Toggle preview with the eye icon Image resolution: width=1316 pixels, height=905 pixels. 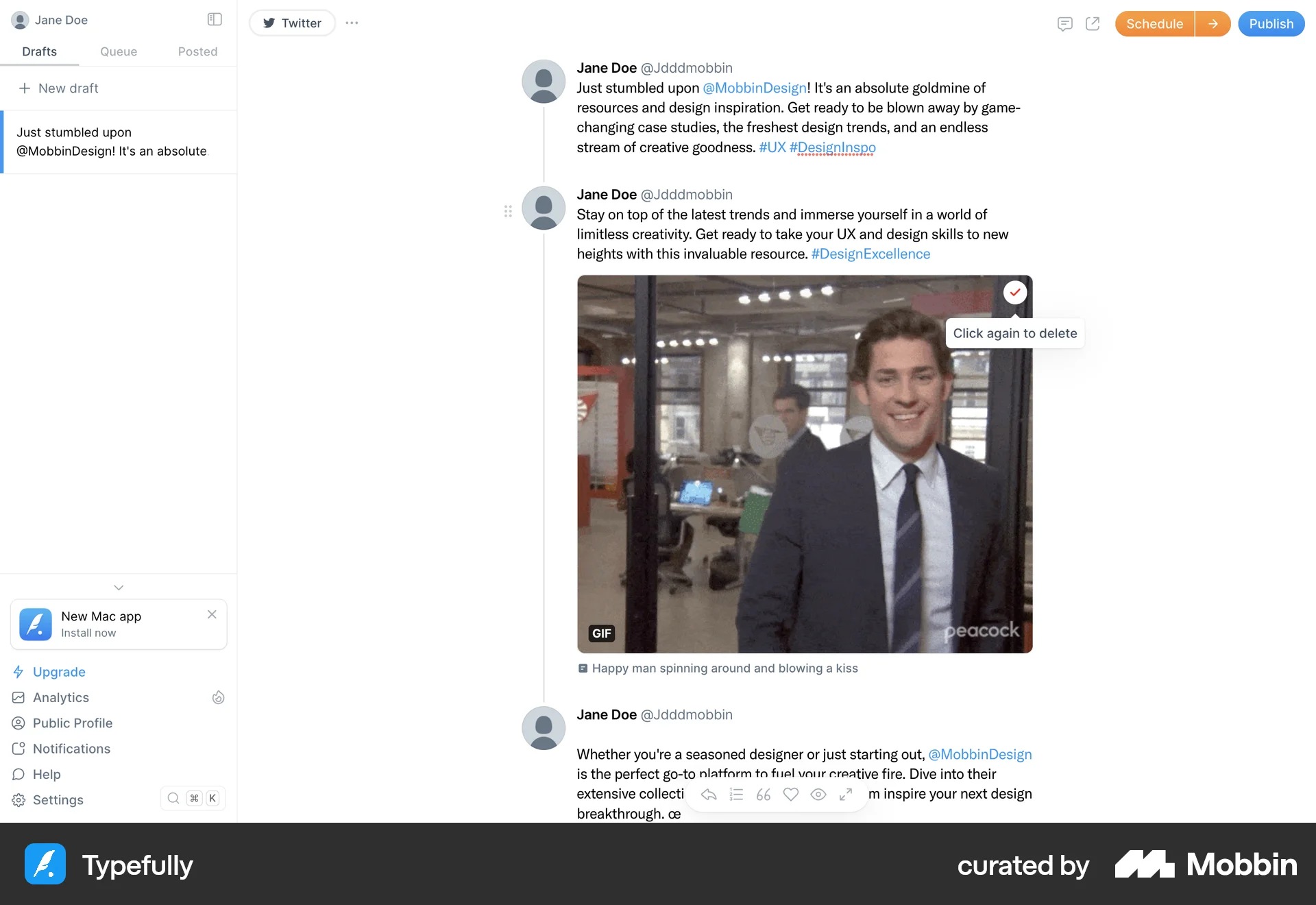pyautogui.click(x=818, y=795)
